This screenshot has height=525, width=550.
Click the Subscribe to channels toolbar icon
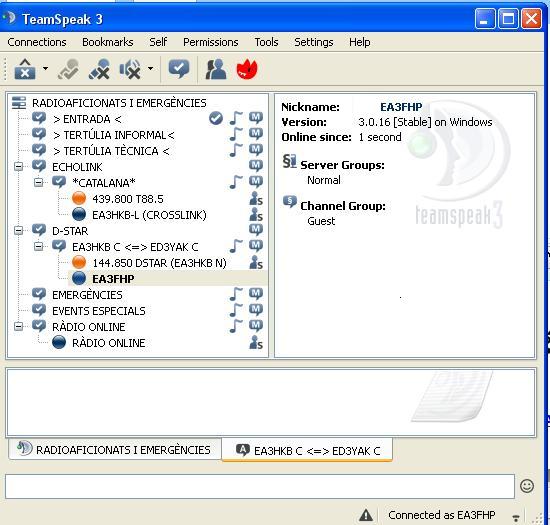179,69
